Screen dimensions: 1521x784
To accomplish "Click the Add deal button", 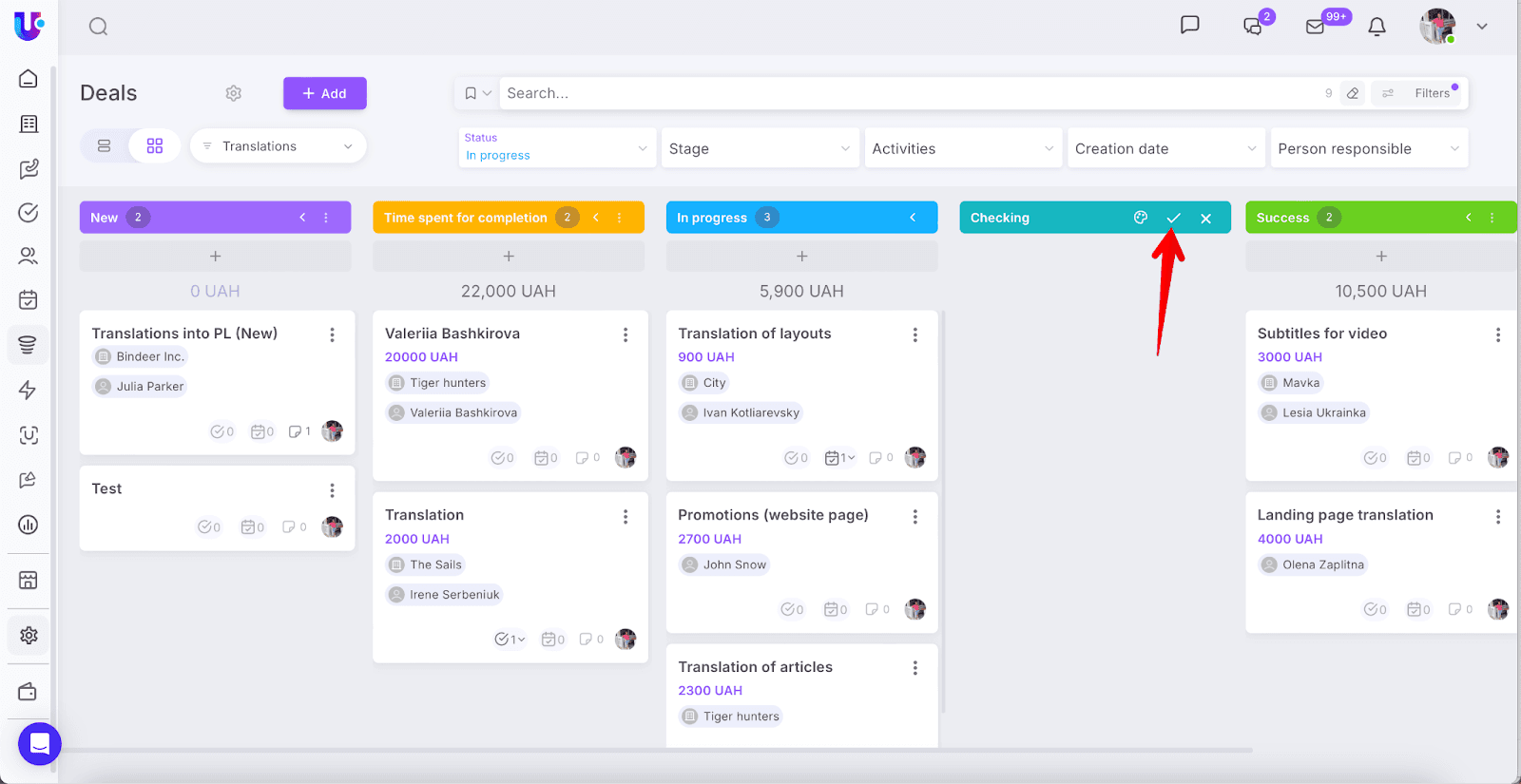I will (x=324, y=93).
